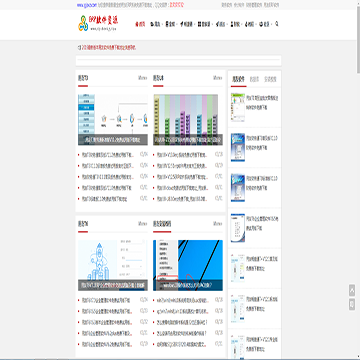Click More in the section with the flowchart image
Image resolution: width=360 pixels, height=360 pixels.
(143, 78)
